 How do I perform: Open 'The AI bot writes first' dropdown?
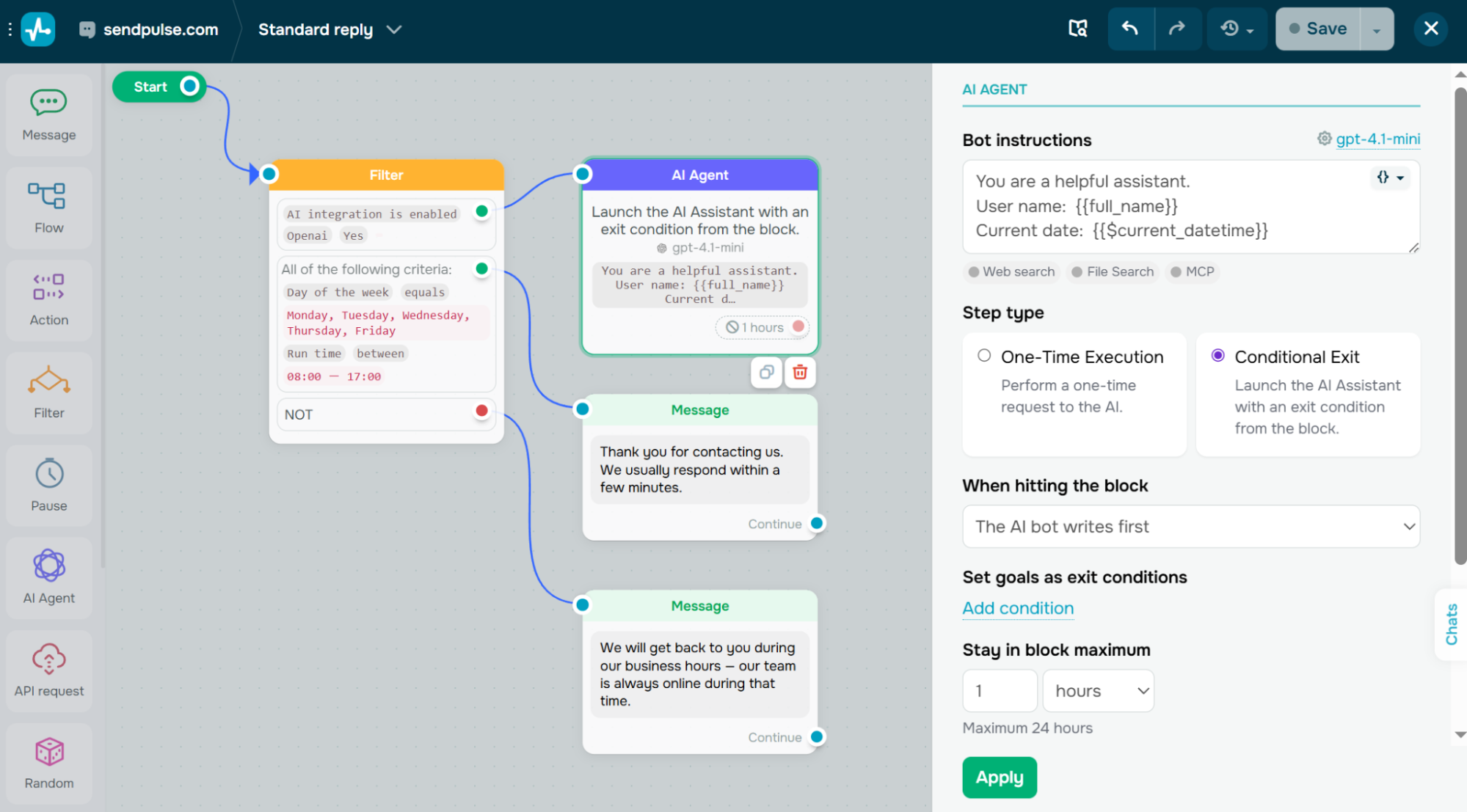coord(1191,527)
